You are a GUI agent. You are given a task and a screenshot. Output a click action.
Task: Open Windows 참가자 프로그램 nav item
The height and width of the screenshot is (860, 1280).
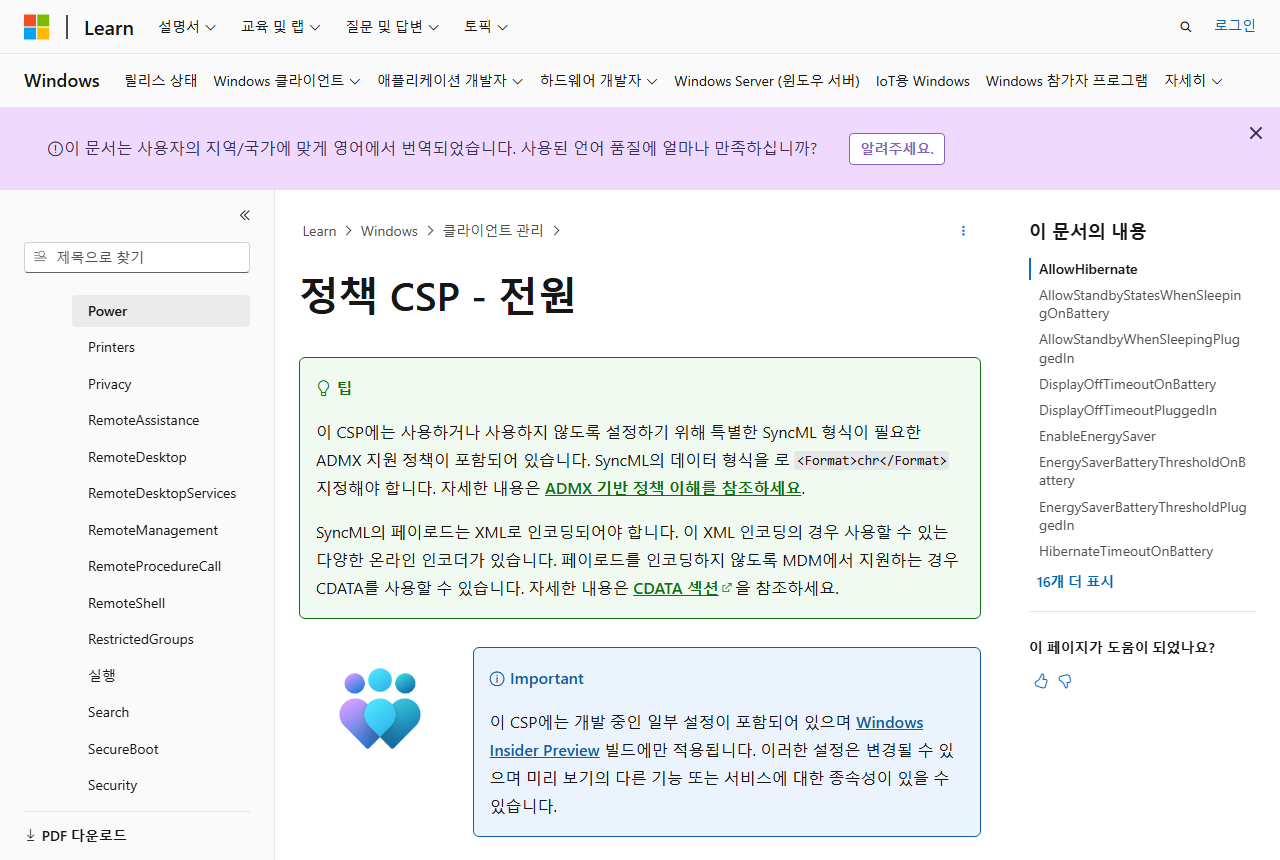coord(1067,81)
